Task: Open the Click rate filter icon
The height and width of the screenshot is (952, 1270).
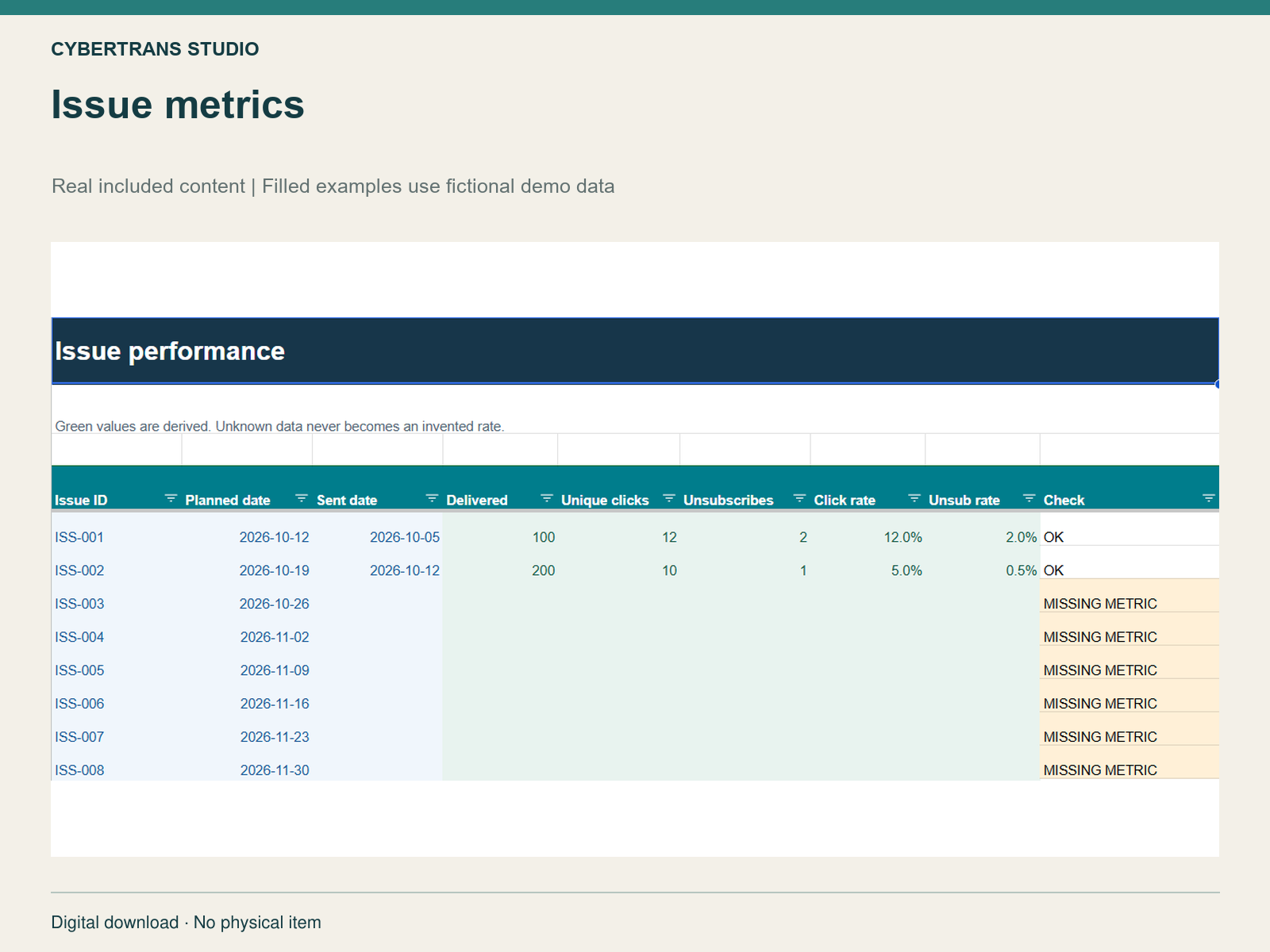Action: coord(914,498)
